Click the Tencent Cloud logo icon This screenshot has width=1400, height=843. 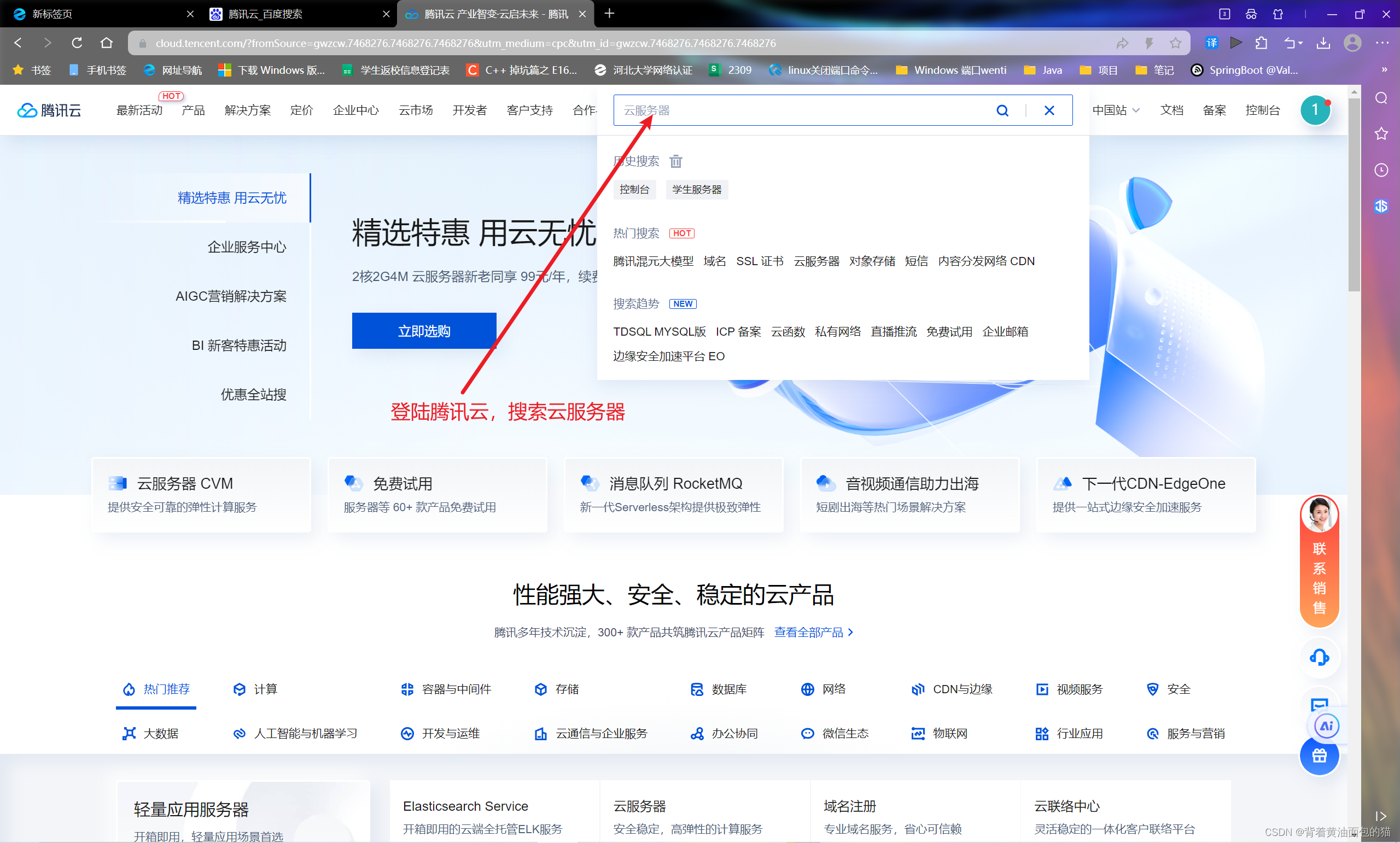coord(26,110)
